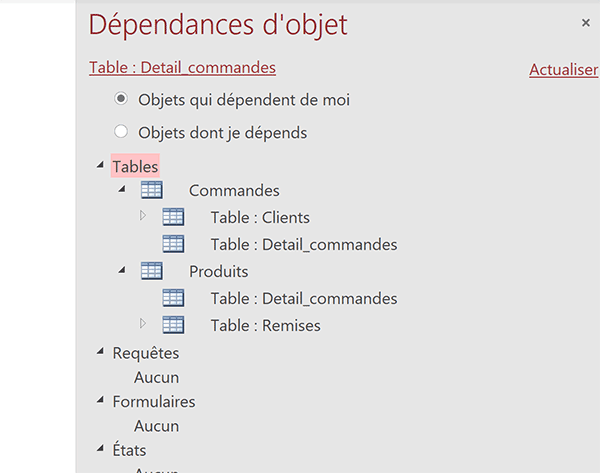Expand the Table : Clients node

click(x=143, y=215)
